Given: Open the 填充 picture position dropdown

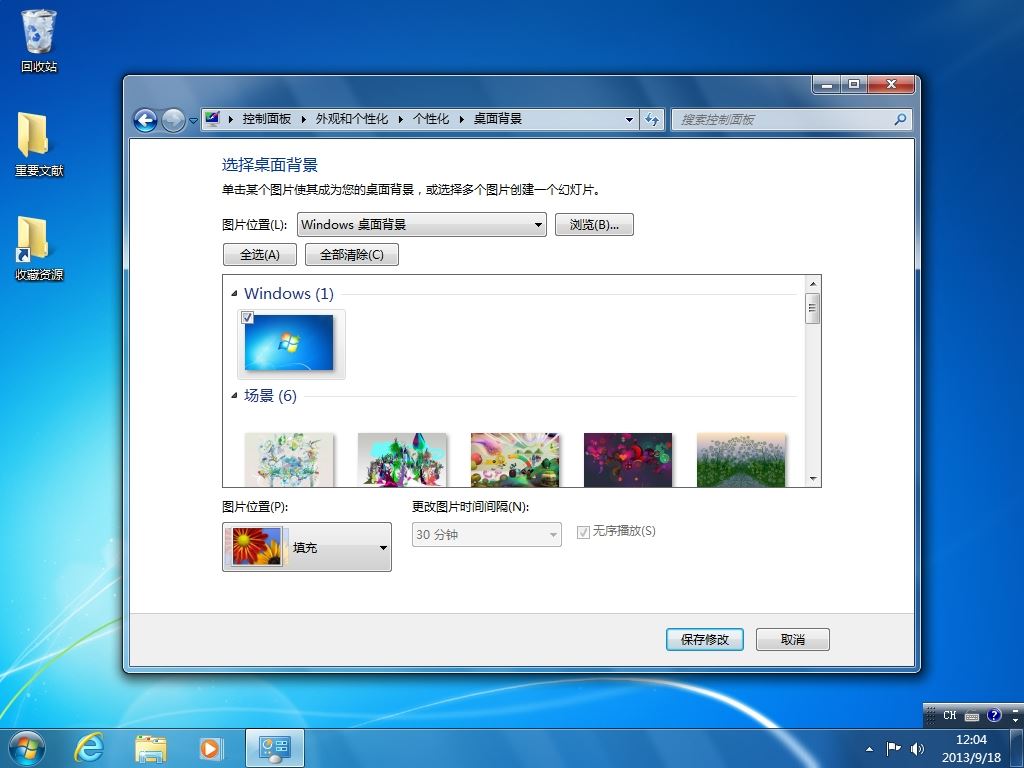Looking at the screenshot, I should click(307, 547).
